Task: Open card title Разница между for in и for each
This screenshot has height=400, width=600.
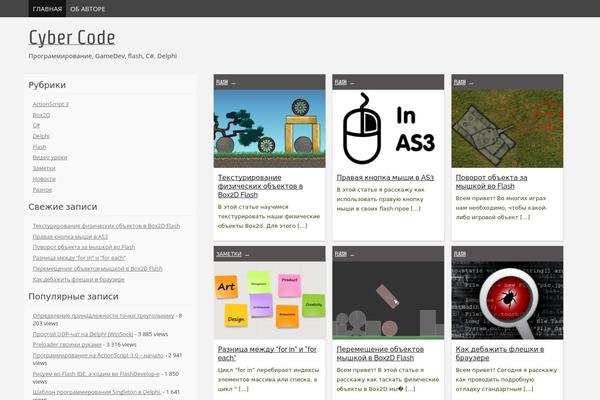Action: pos(267,354)
